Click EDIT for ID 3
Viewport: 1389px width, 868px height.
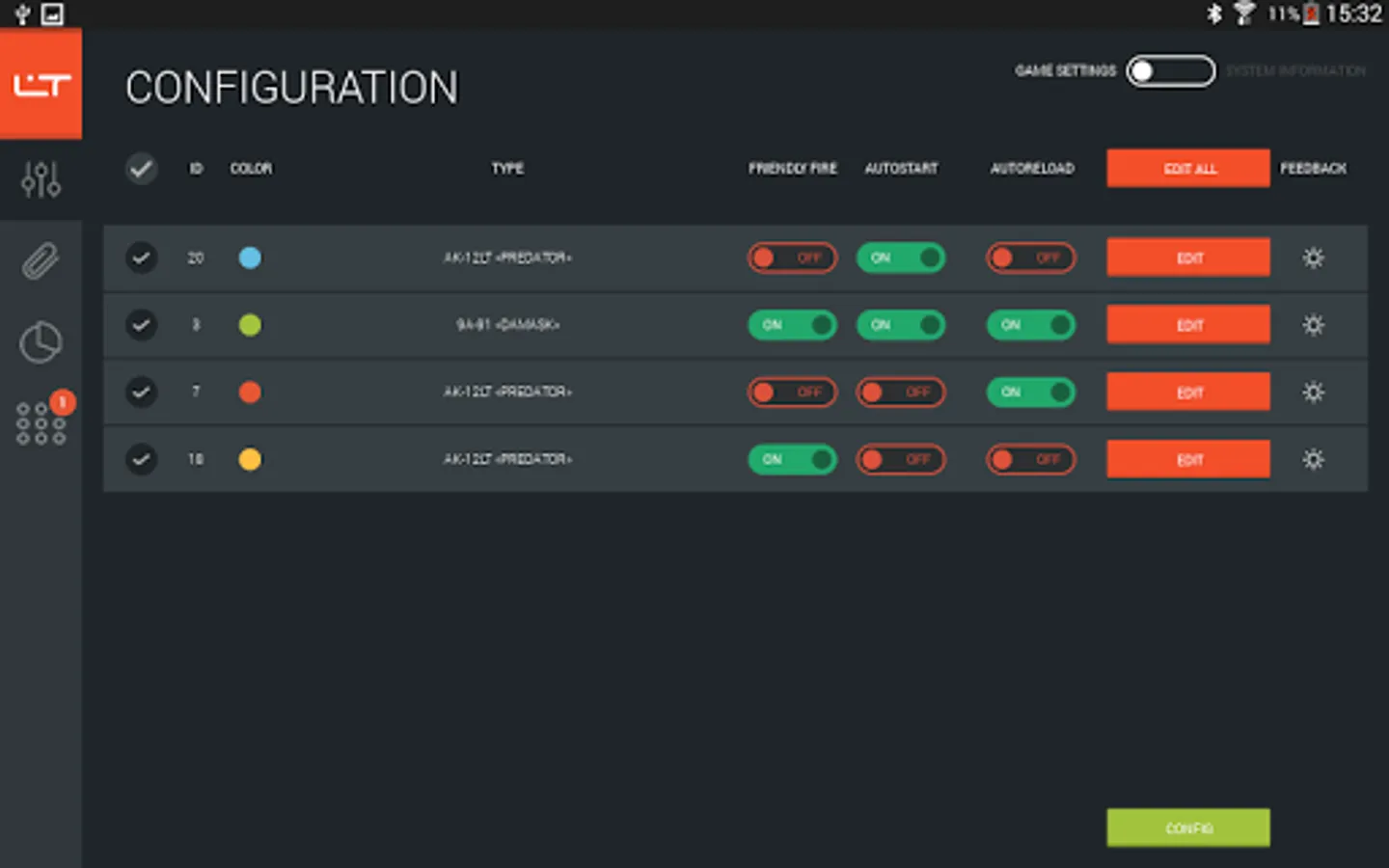coord(1188,325)
